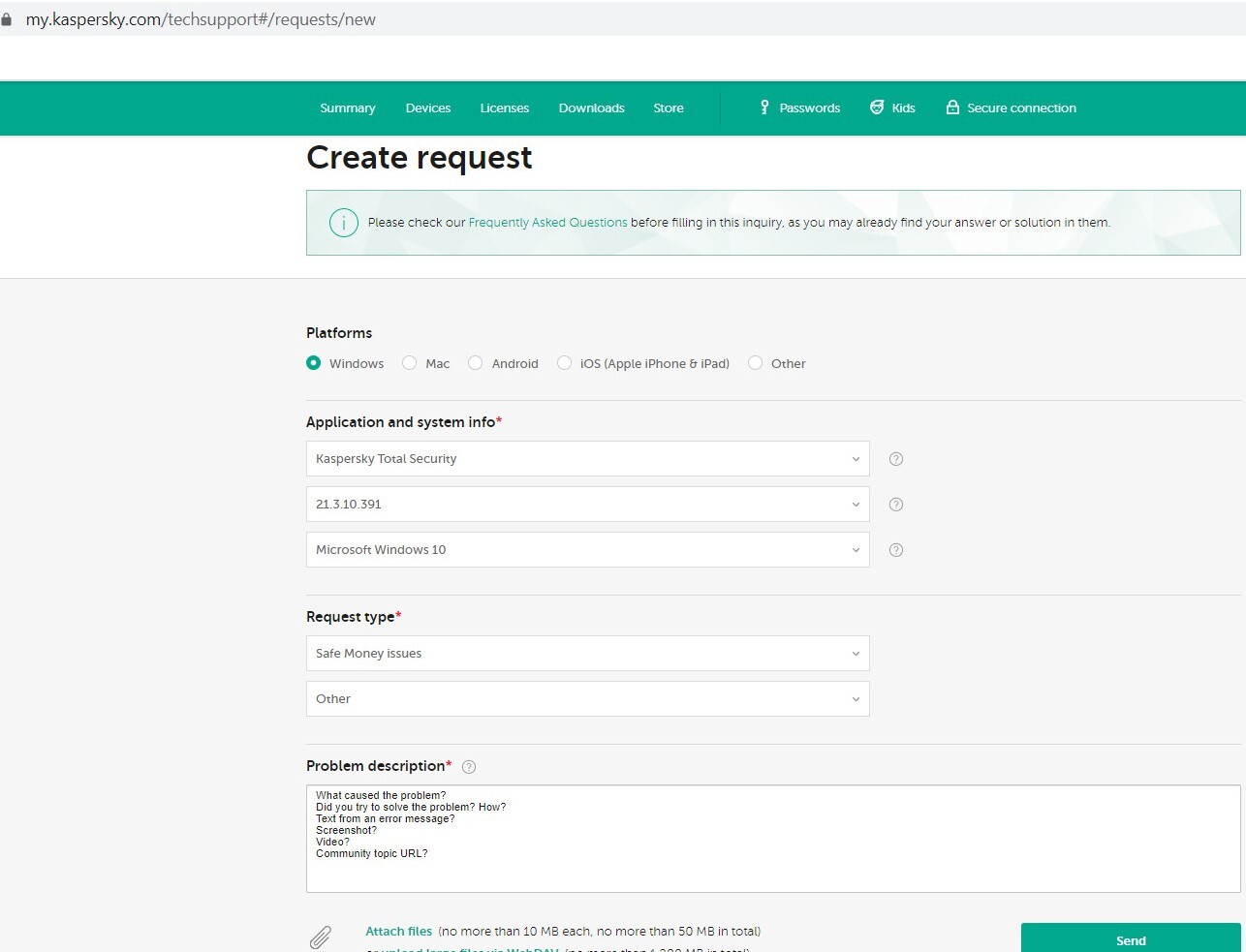Click the my.kaspersky.com URL in the address bar

201,19
